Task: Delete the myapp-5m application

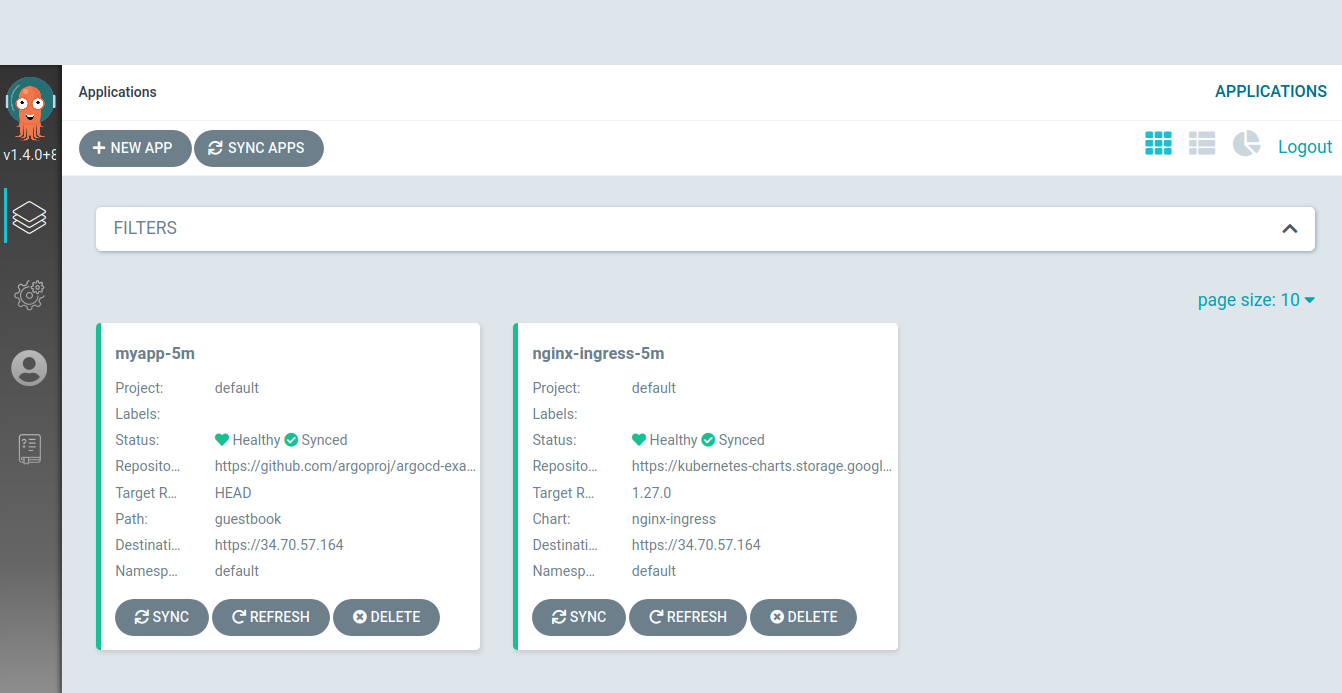Action: click(x=386, y=617)
